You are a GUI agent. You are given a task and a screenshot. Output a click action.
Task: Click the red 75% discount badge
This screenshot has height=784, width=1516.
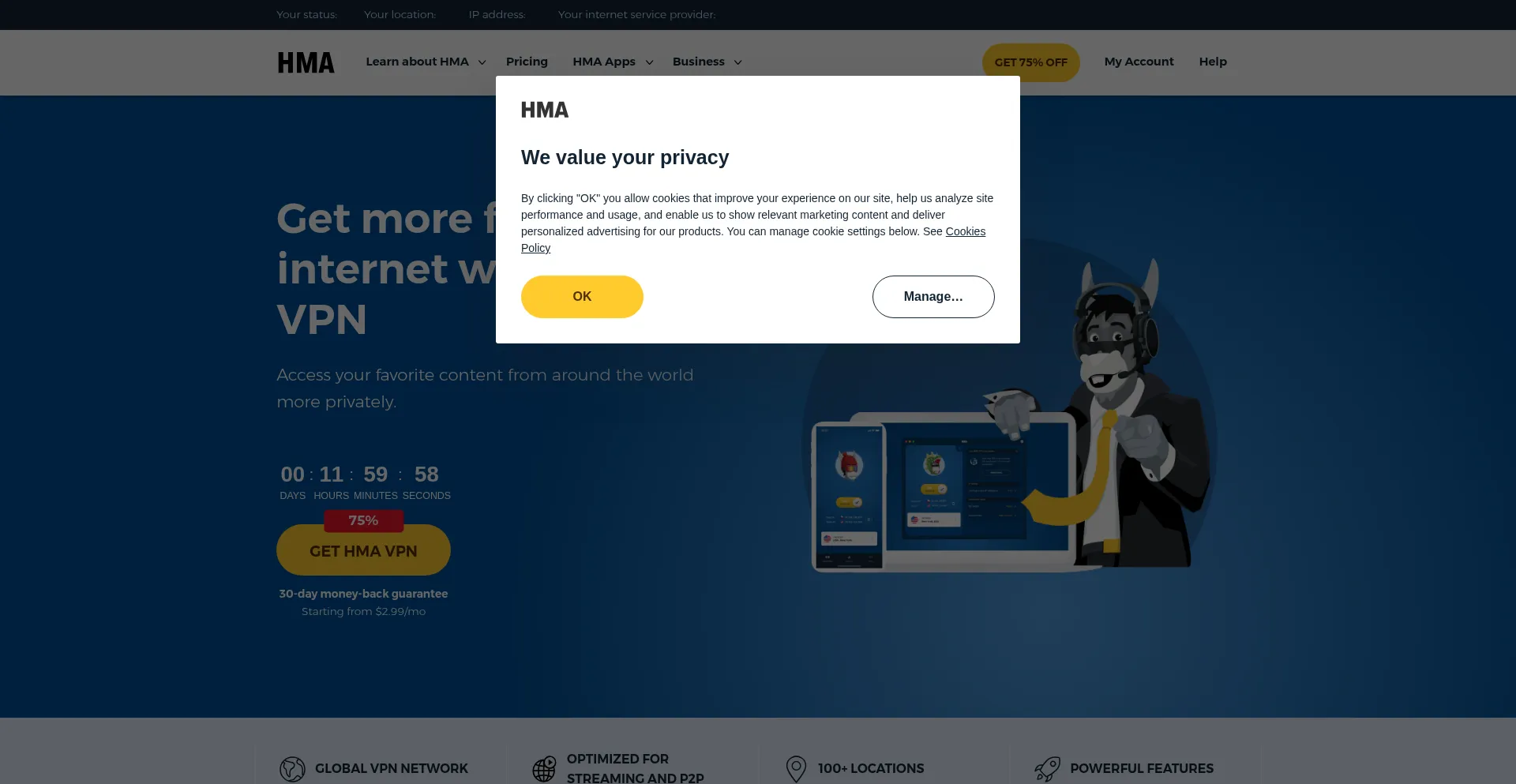coord(363,520)
